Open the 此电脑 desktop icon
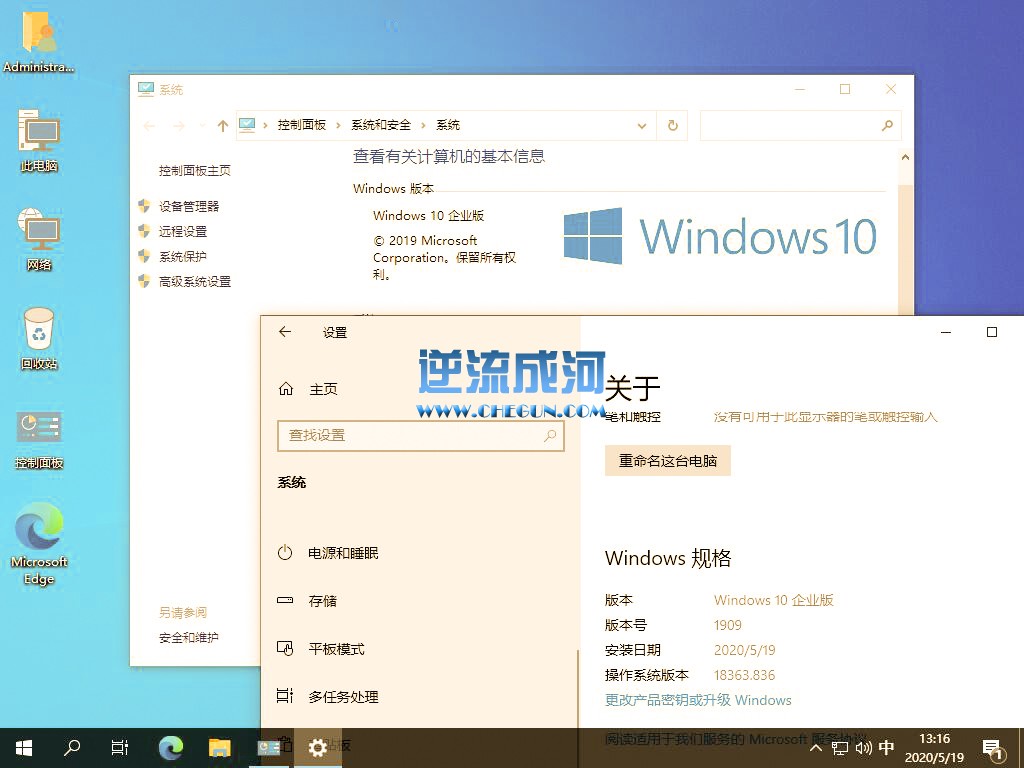1024x768 pixels. pyautogui.click(x=39, y=140)
